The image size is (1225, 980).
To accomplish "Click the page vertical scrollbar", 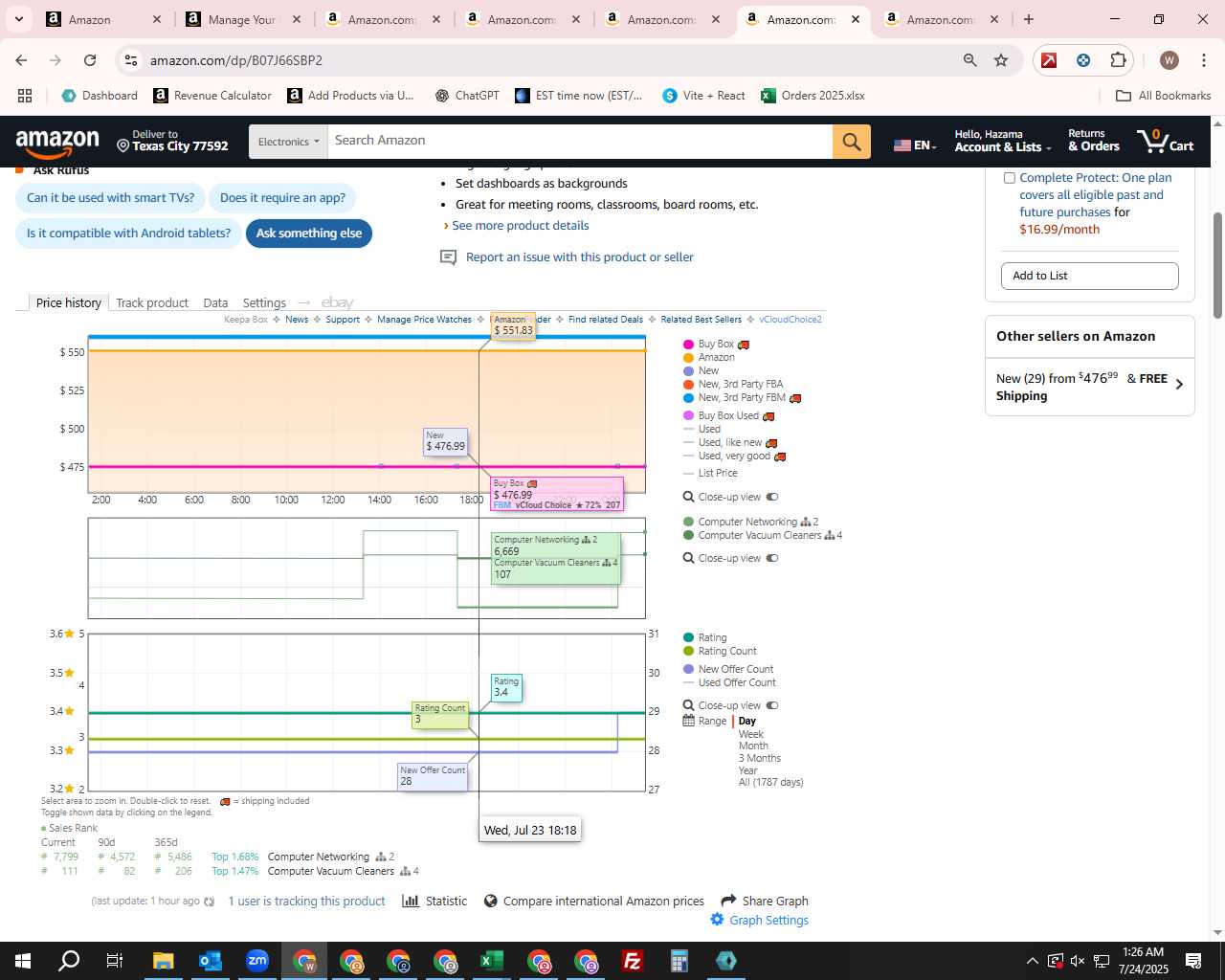I will [x=1217, y=266].
